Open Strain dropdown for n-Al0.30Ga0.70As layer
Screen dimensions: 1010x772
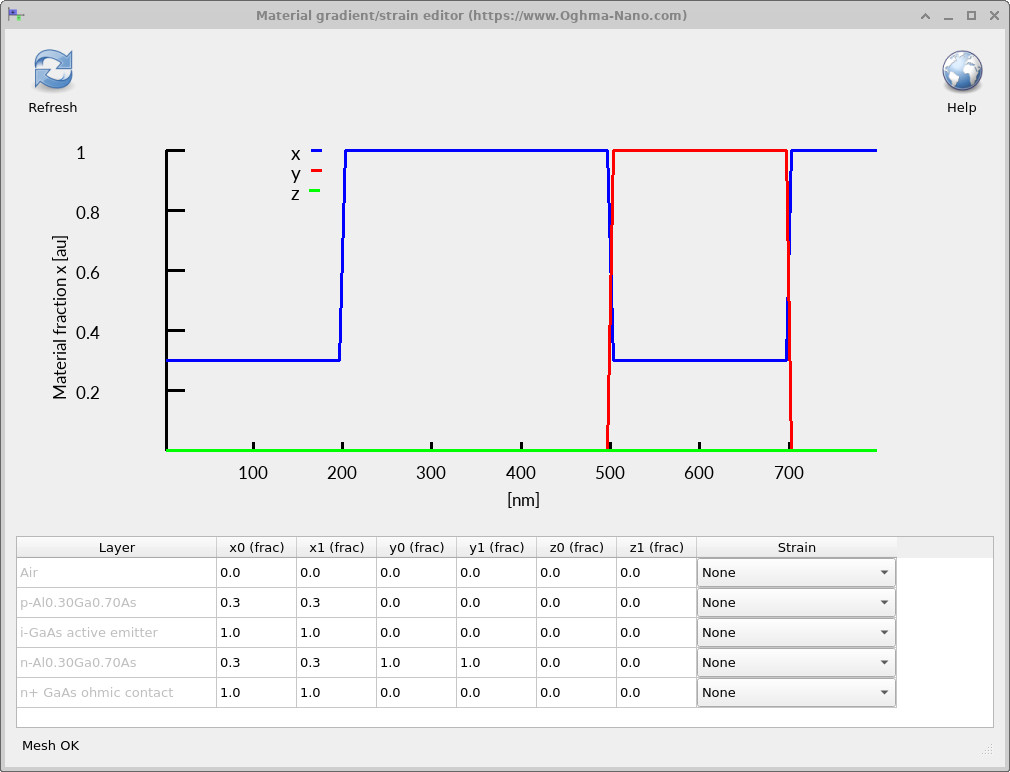click(x=796, y=663)
